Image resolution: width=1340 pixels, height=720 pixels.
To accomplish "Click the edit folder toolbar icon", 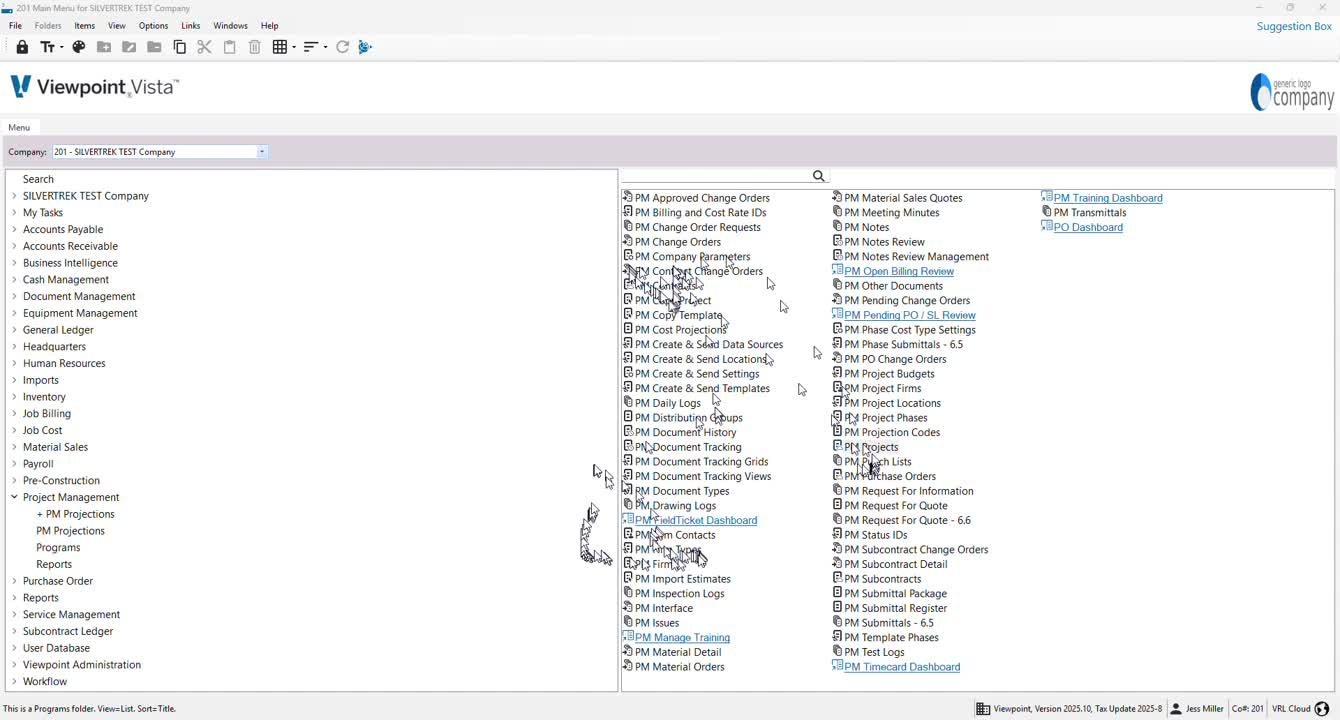I will [129, 47].
